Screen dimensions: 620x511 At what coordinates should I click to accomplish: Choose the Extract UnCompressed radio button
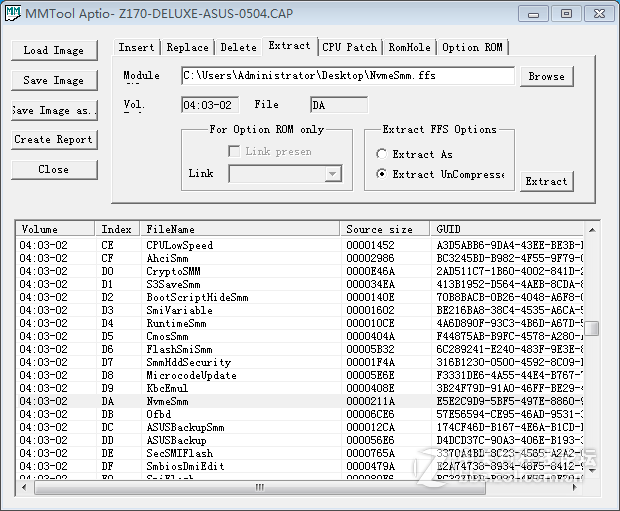pyautogui.click(x=382, y=174)
